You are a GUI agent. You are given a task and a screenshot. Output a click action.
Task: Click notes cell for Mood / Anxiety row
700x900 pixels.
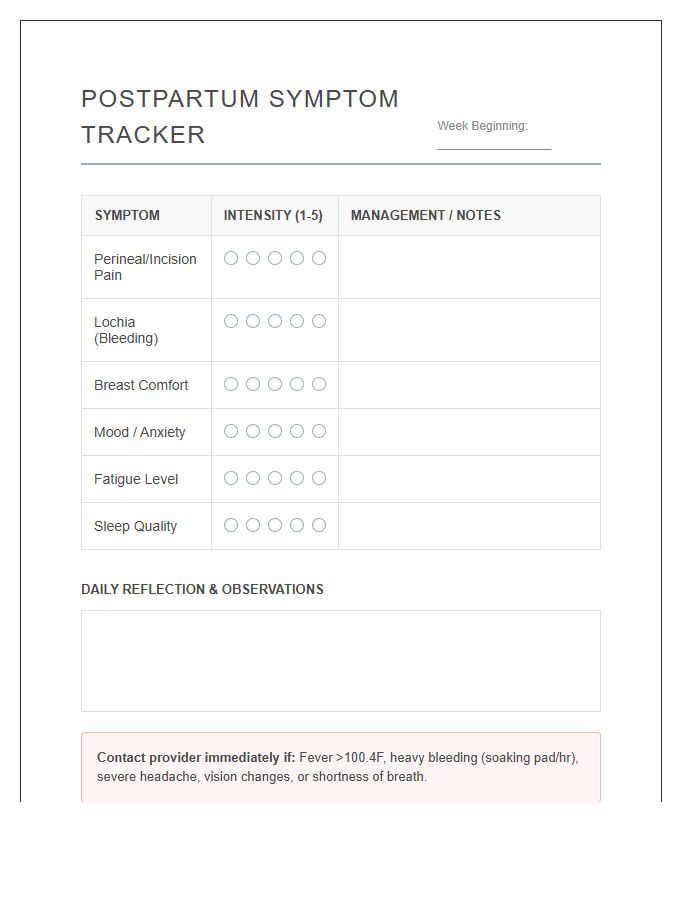[x=469, y=433]
